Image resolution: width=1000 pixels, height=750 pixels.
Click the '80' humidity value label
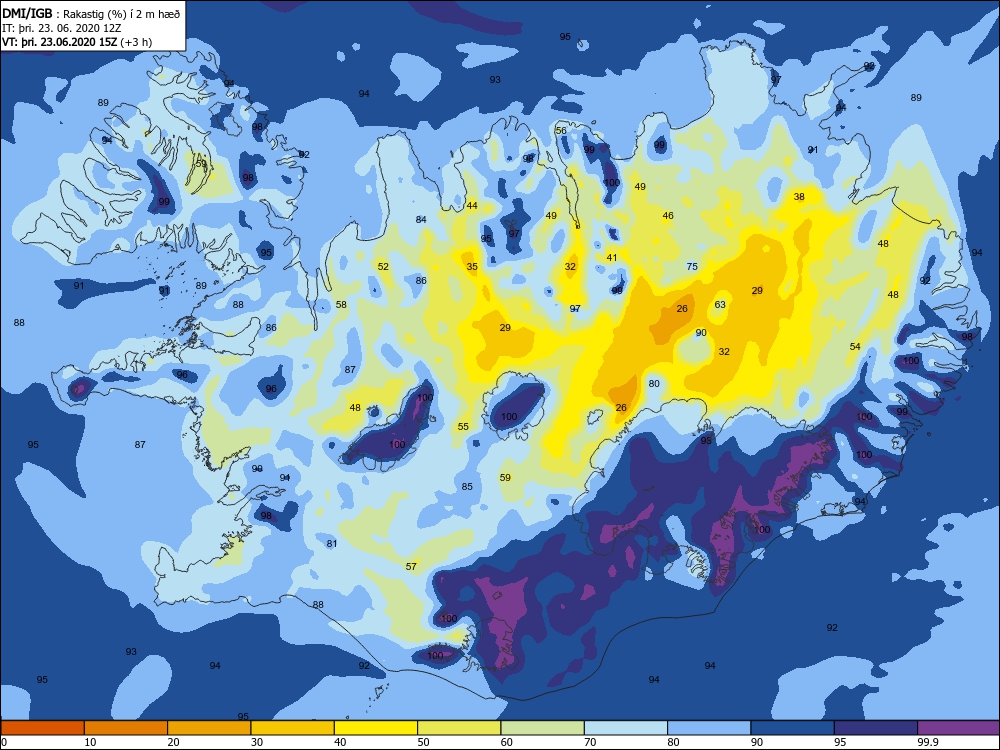[x=654, y=383]
